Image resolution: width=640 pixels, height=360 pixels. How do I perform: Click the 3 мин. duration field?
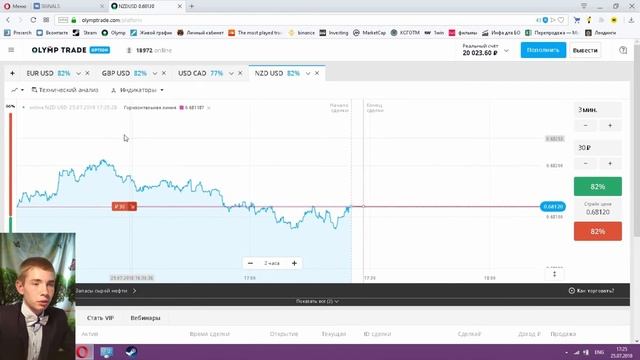(598, 110)
